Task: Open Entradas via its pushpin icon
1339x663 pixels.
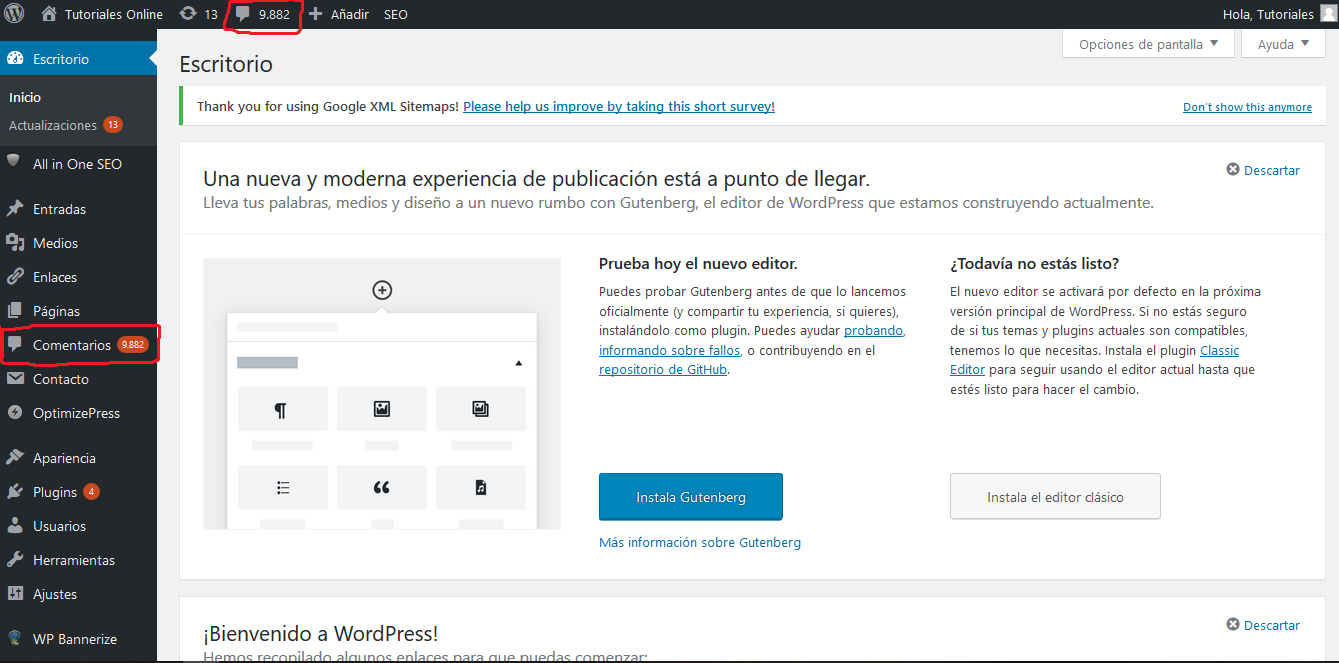Action: pyautogui.click(x=15, y=209)
